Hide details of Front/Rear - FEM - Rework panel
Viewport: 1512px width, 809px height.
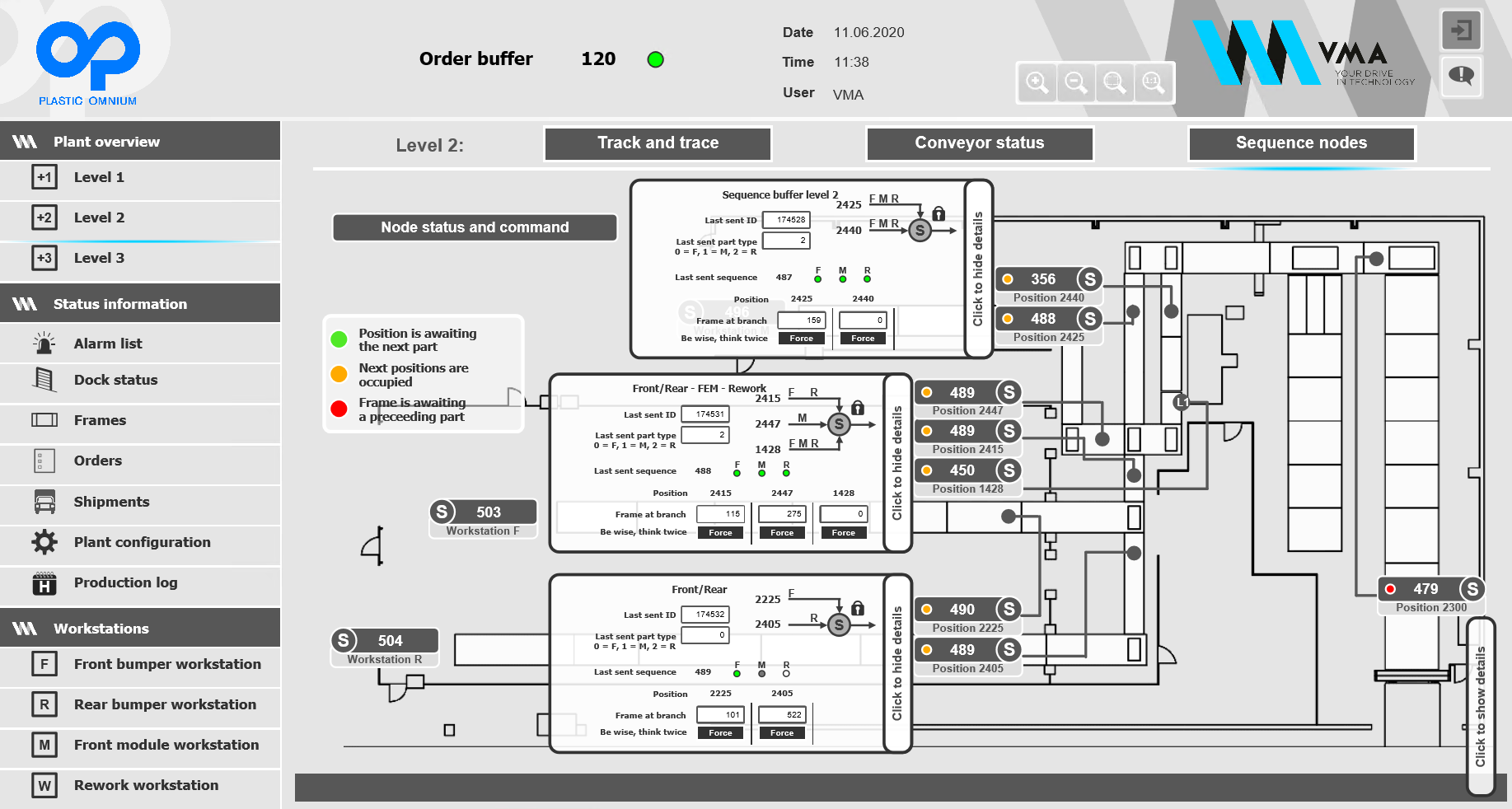pyautogui.click(x=897, y=463)
